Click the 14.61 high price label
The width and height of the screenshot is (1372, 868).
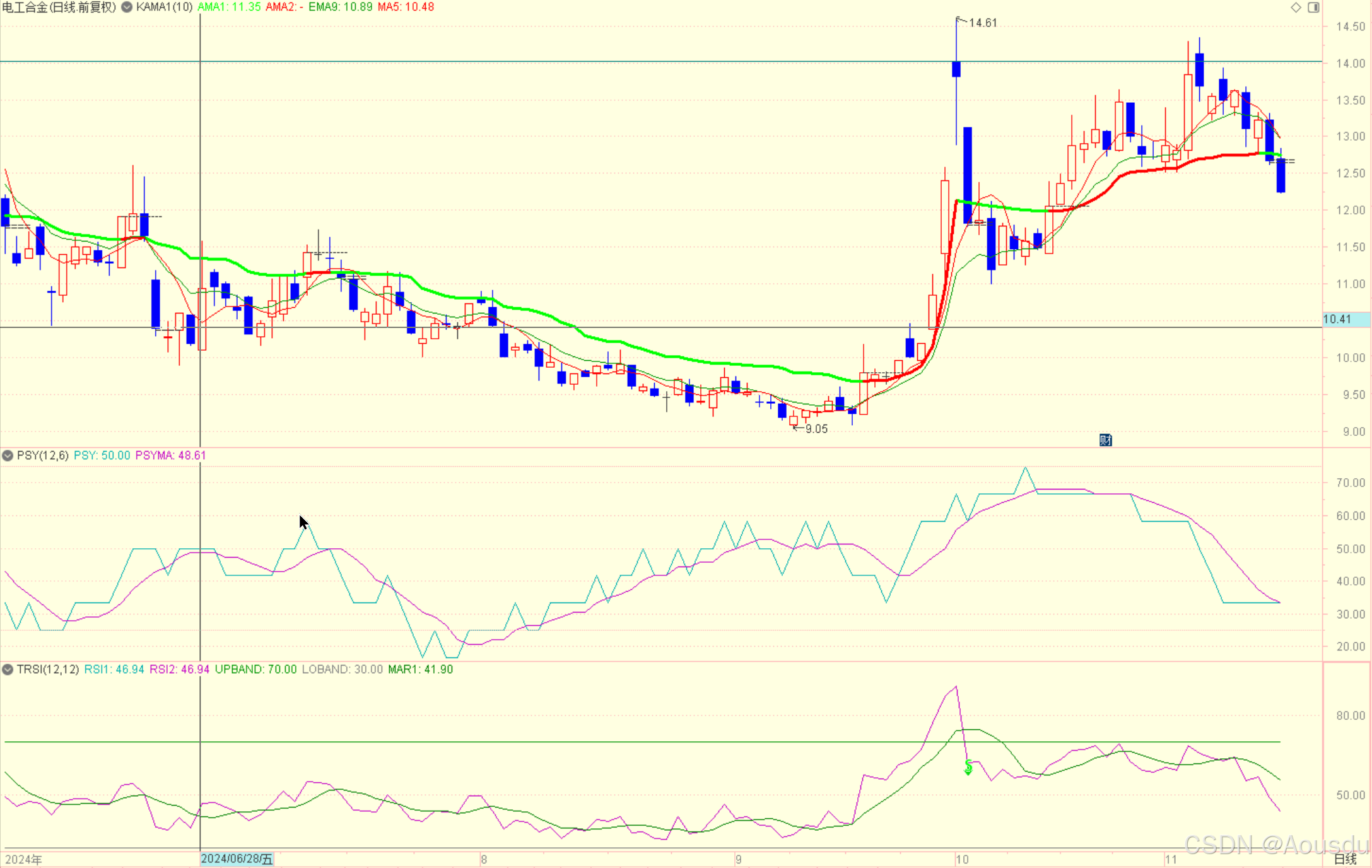pyautogui.click(x=982, y=23)
